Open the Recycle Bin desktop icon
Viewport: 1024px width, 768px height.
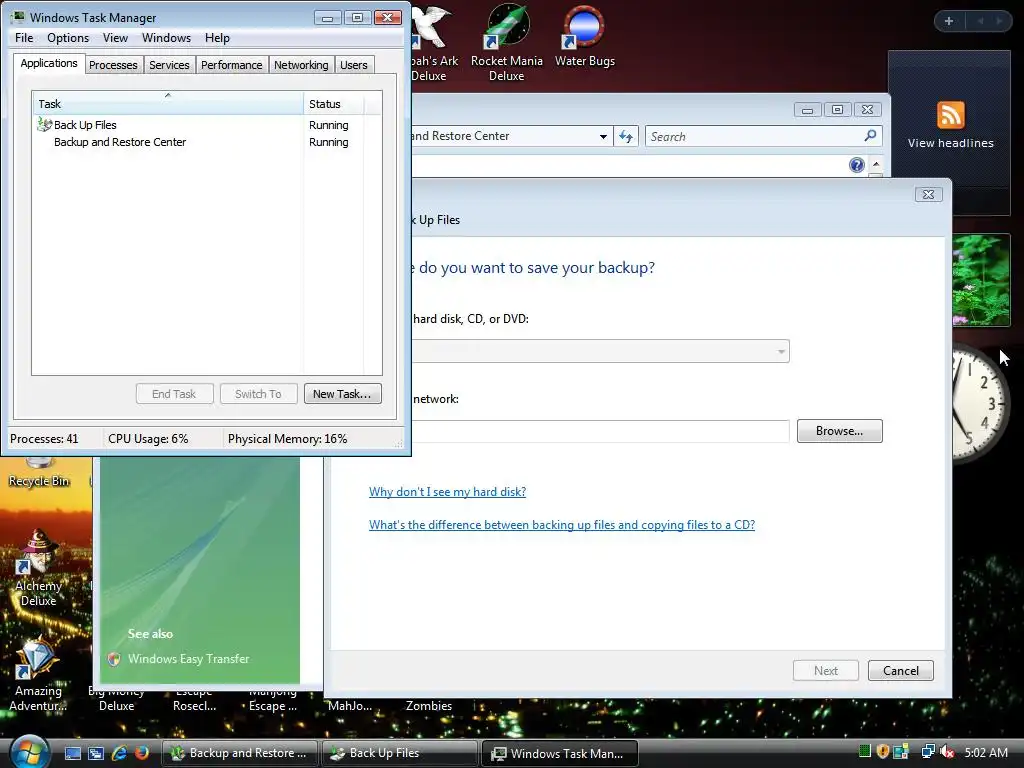pos(39,473)
